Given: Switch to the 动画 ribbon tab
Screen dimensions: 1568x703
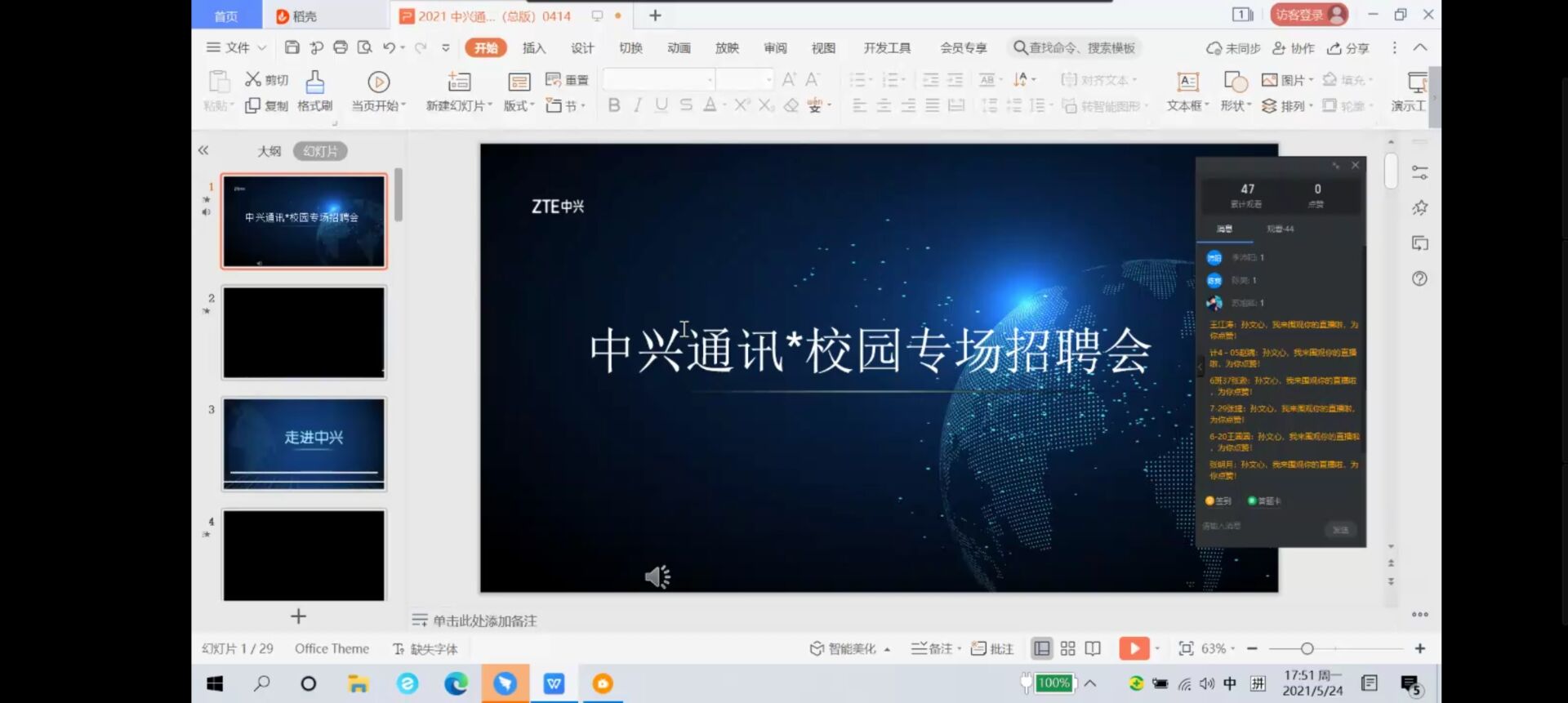Looking at the screenshot, I should [679, 48].
